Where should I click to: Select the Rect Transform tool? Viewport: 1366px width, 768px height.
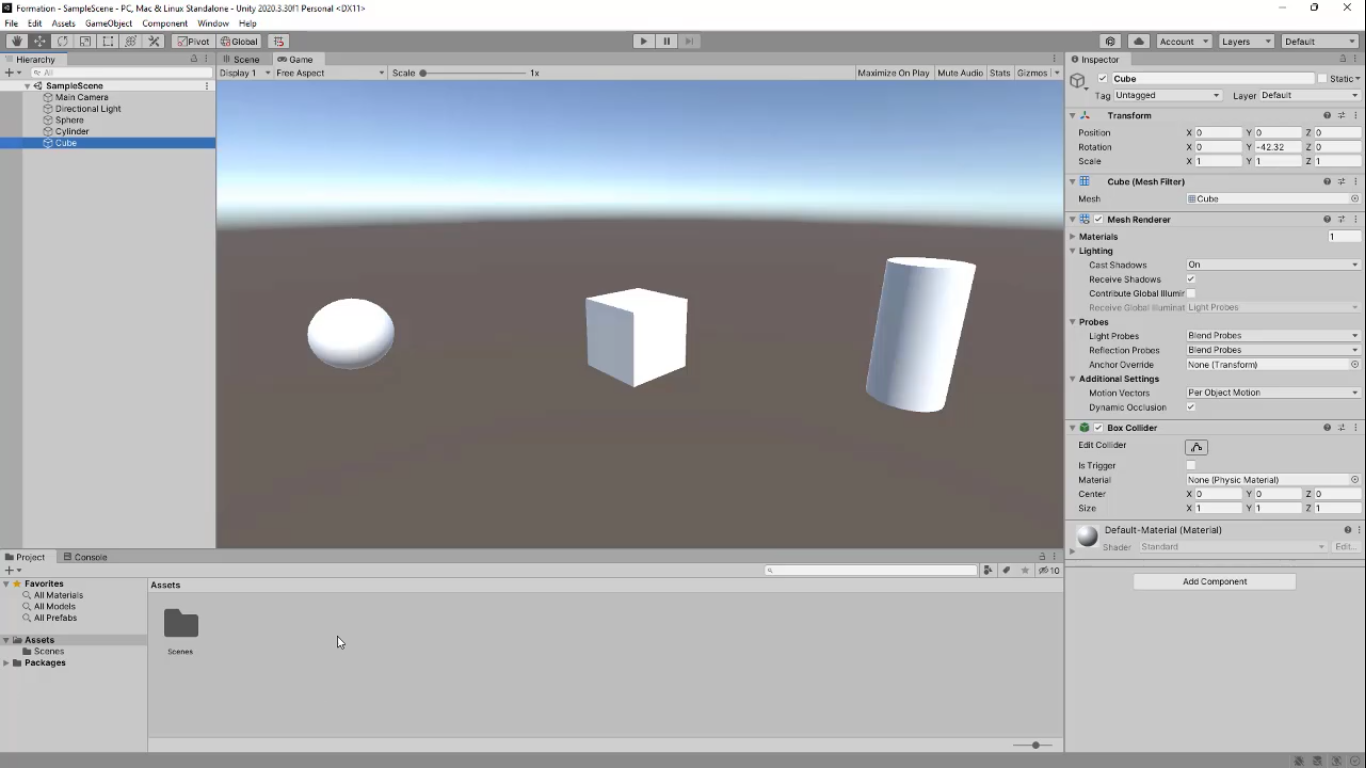pyautogui.click(x=108, y=41)
